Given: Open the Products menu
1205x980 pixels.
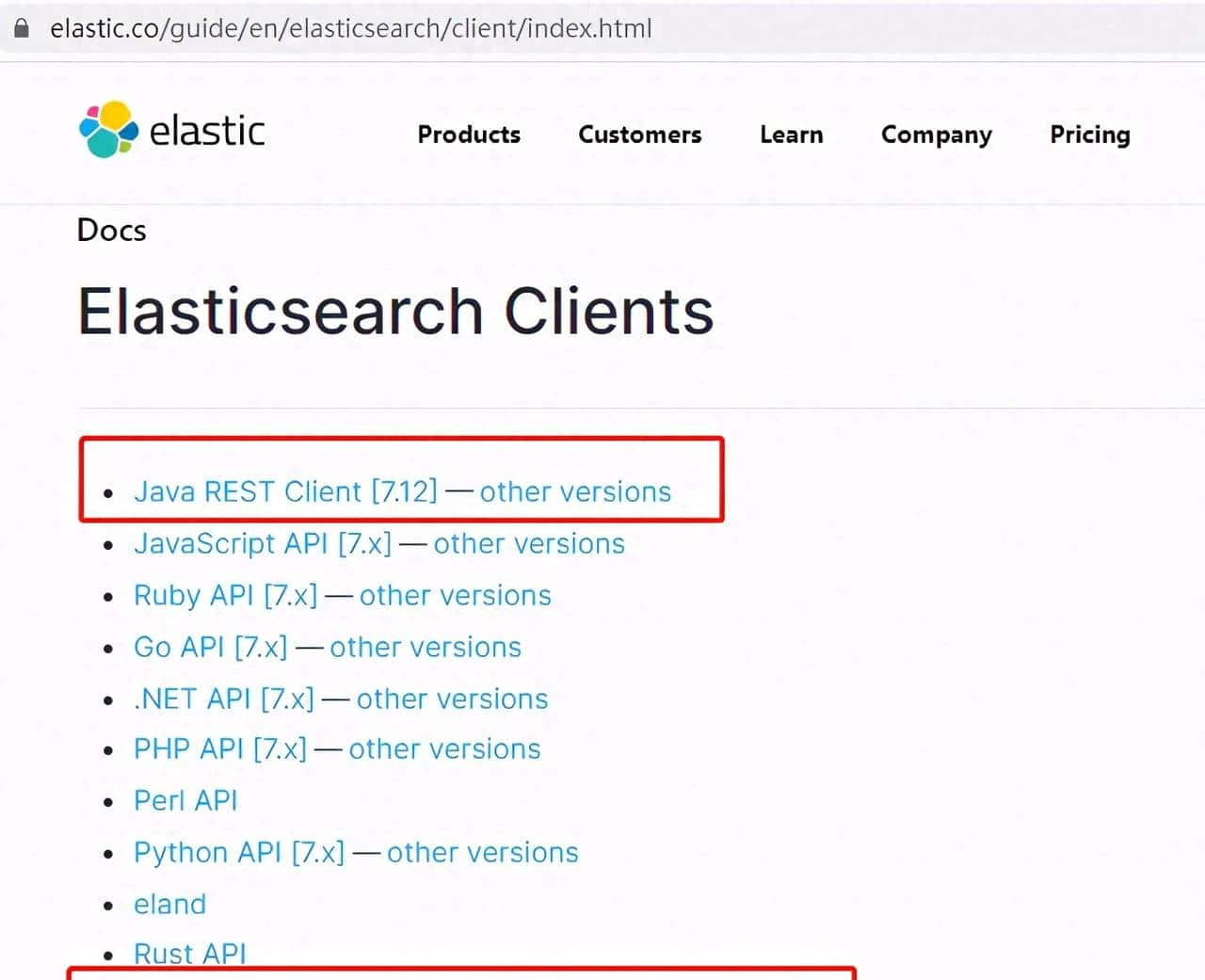Looking at the screenshot, I should 468,135.
